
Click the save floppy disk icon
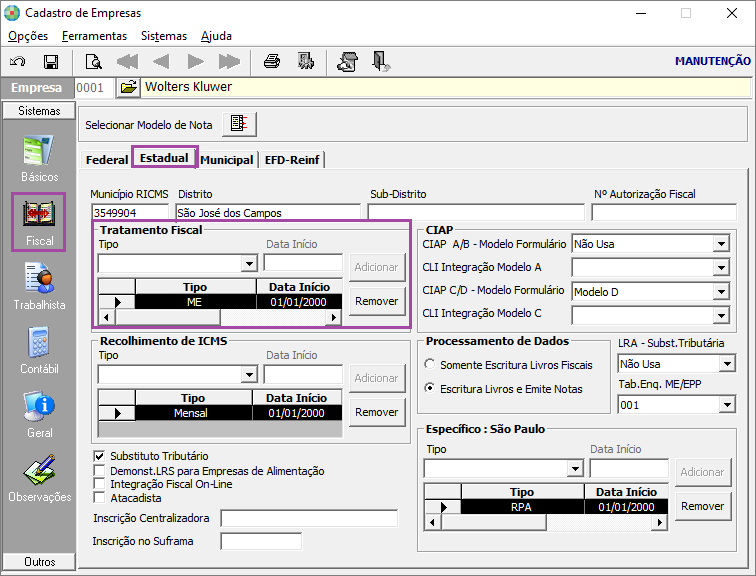click(51, 62)
